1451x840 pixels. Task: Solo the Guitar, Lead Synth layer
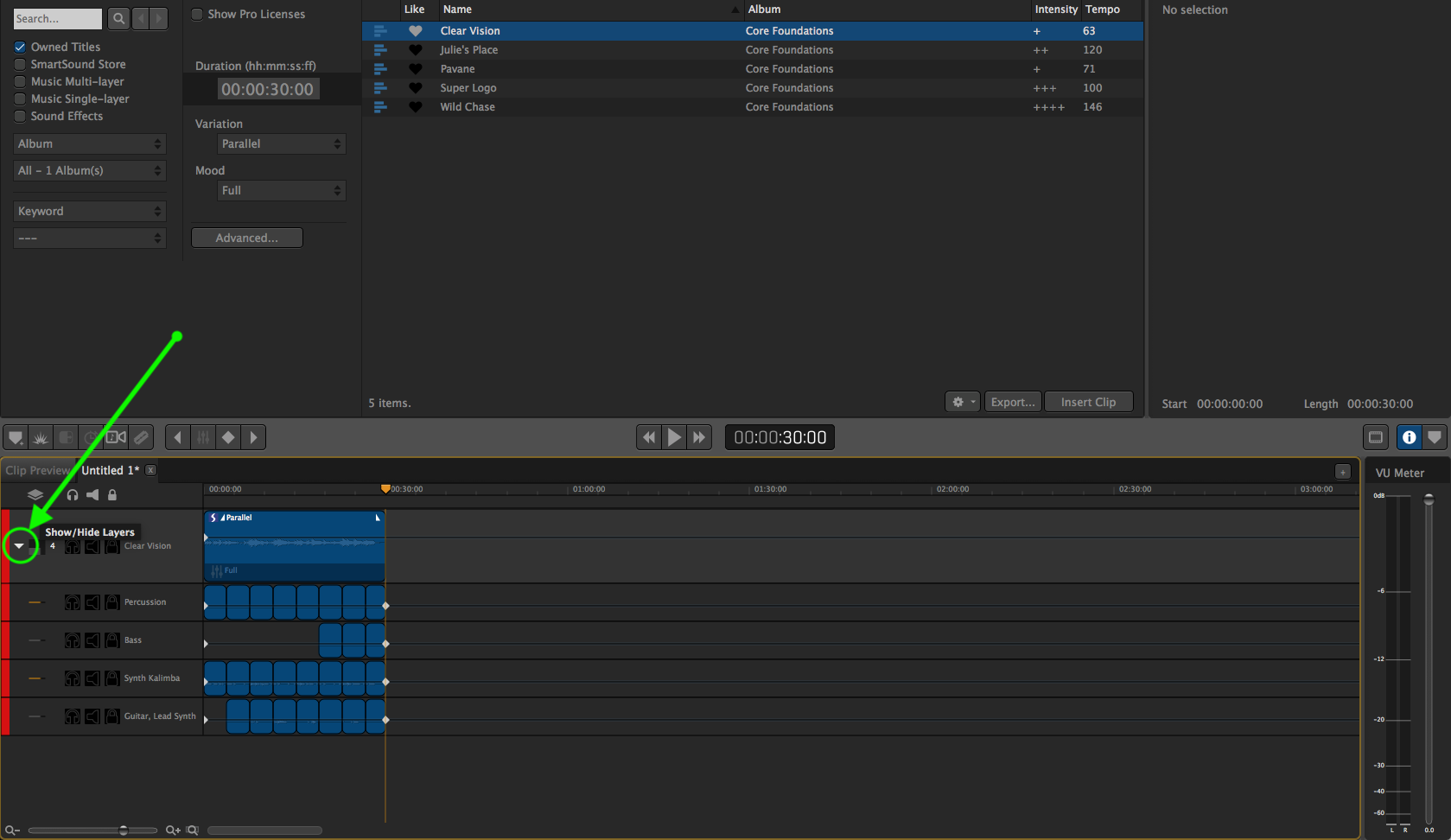pos(73,716)
